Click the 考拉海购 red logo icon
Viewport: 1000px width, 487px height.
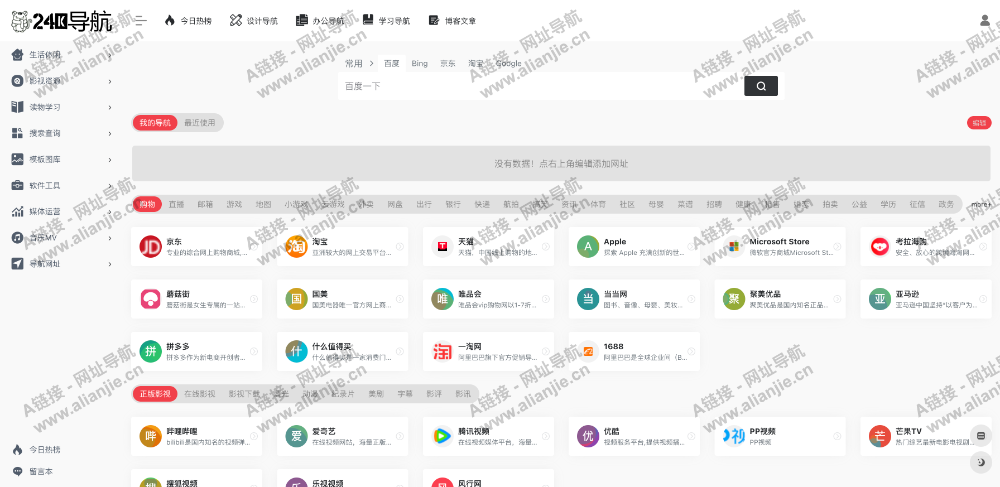pyautogui.click(x=880, y=247)
